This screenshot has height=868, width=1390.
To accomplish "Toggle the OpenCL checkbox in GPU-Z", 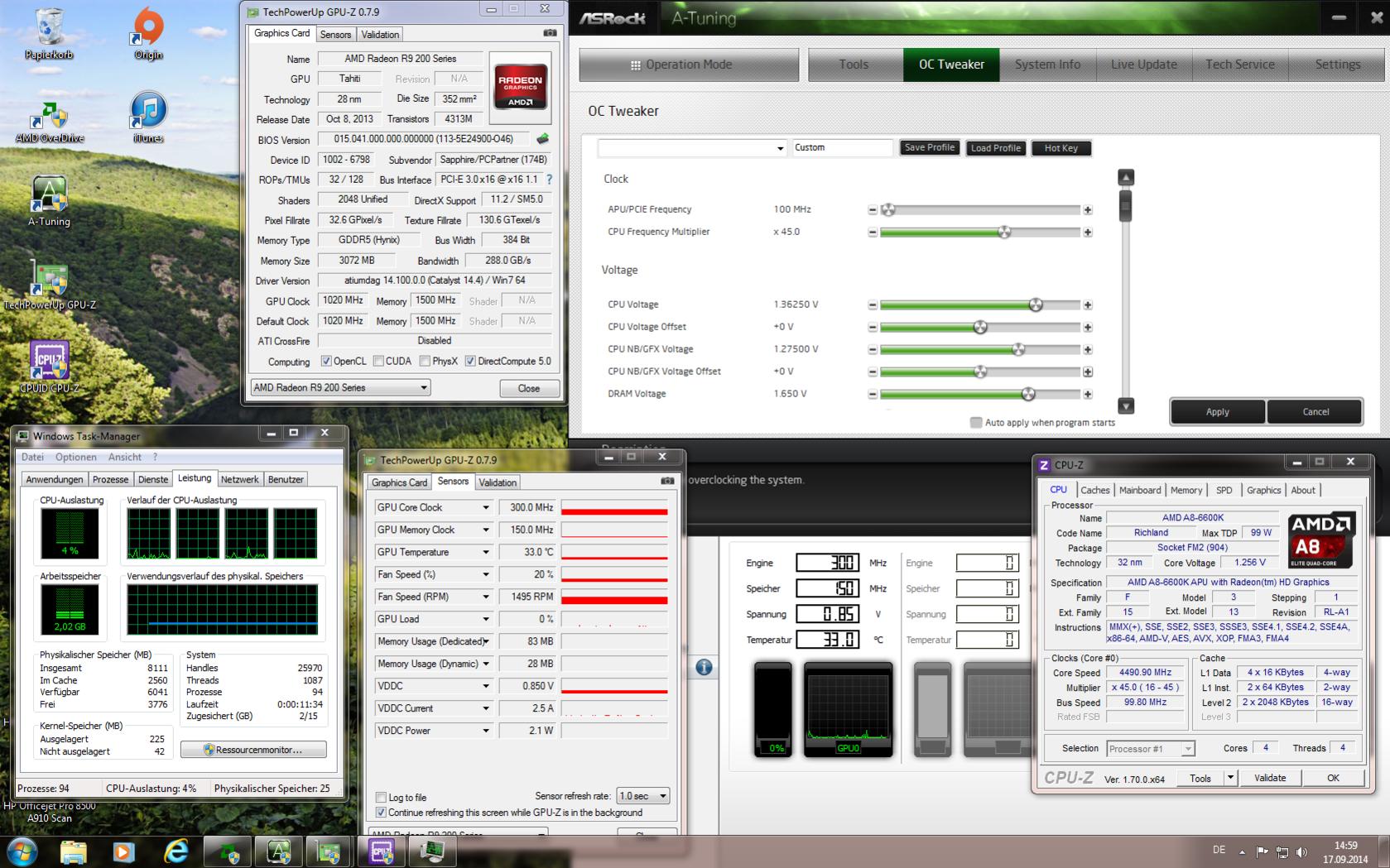I will (x=326, y=362).
